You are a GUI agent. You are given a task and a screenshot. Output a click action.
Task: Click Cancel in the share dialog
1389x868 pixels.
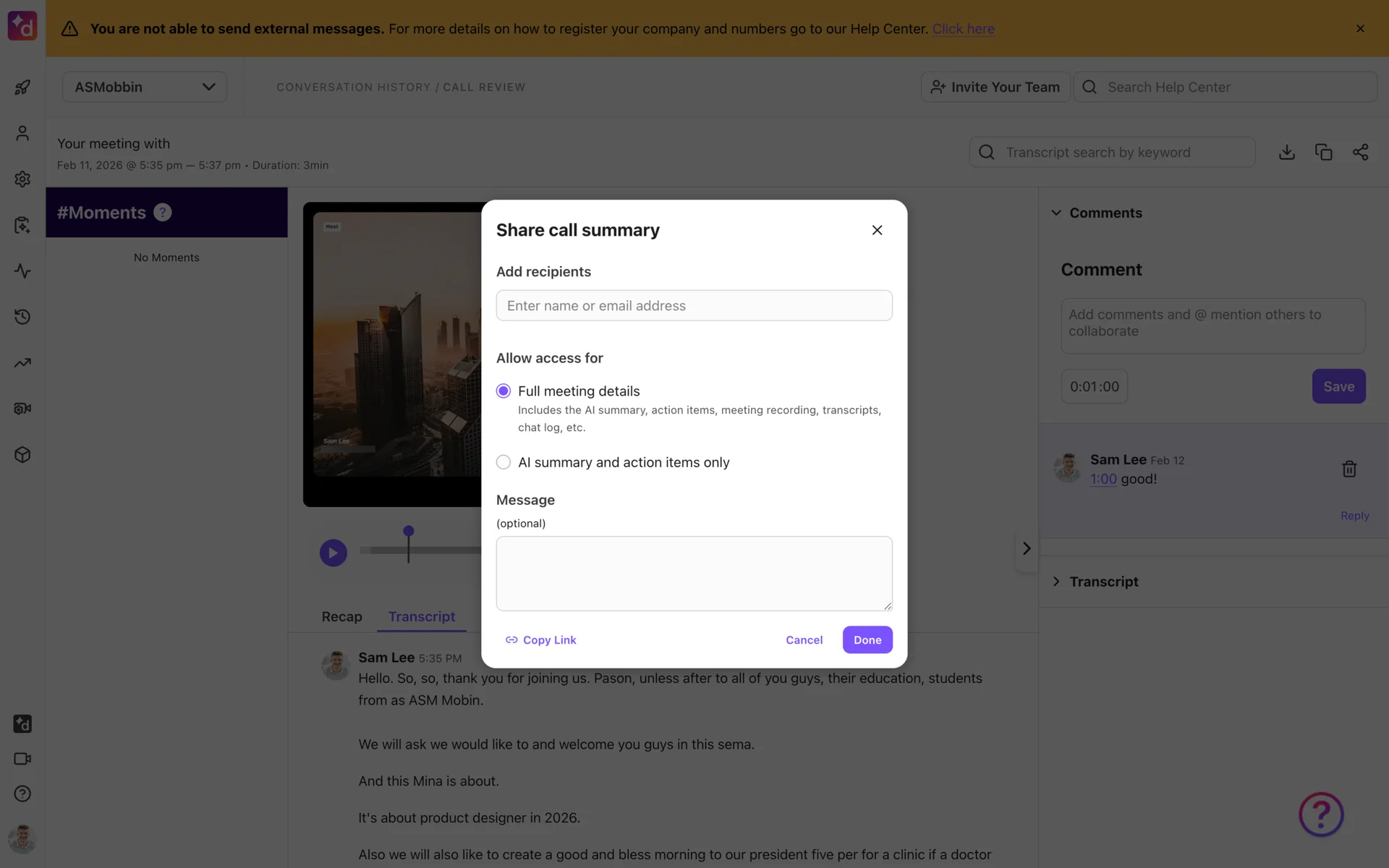click(x=804, y=640)
